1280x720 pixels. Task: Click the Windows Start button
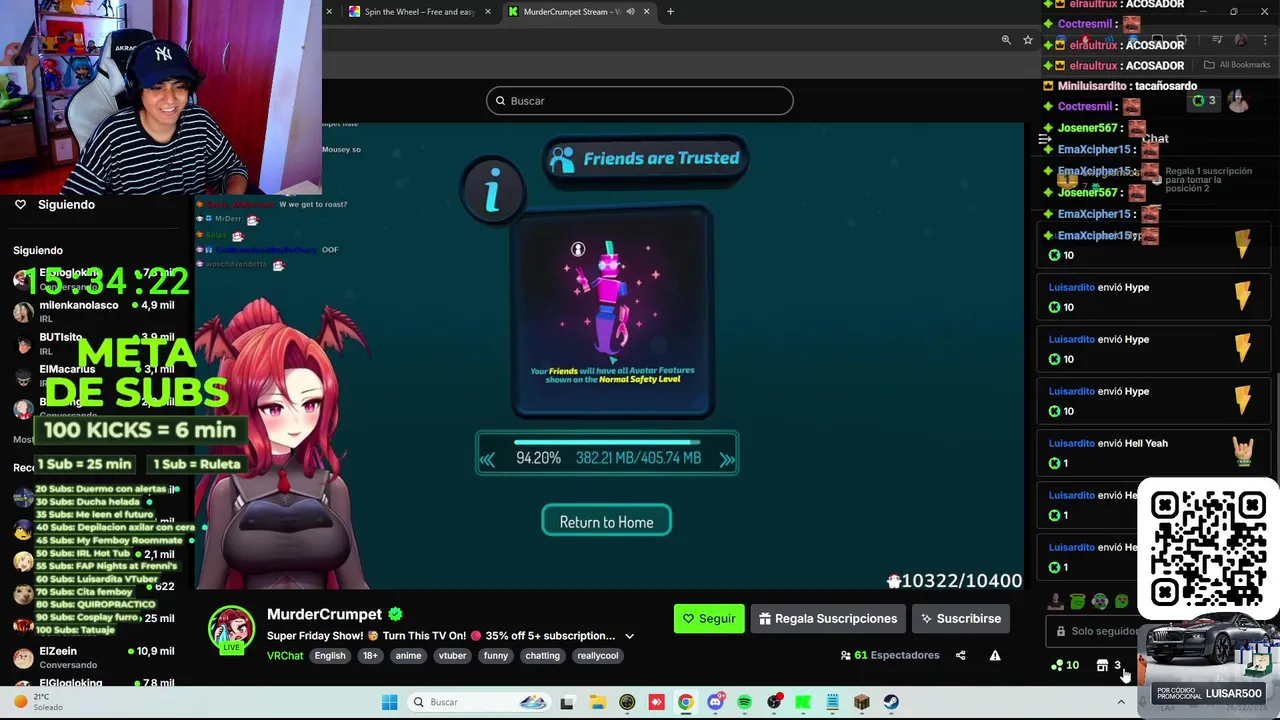tap(390, 702)
